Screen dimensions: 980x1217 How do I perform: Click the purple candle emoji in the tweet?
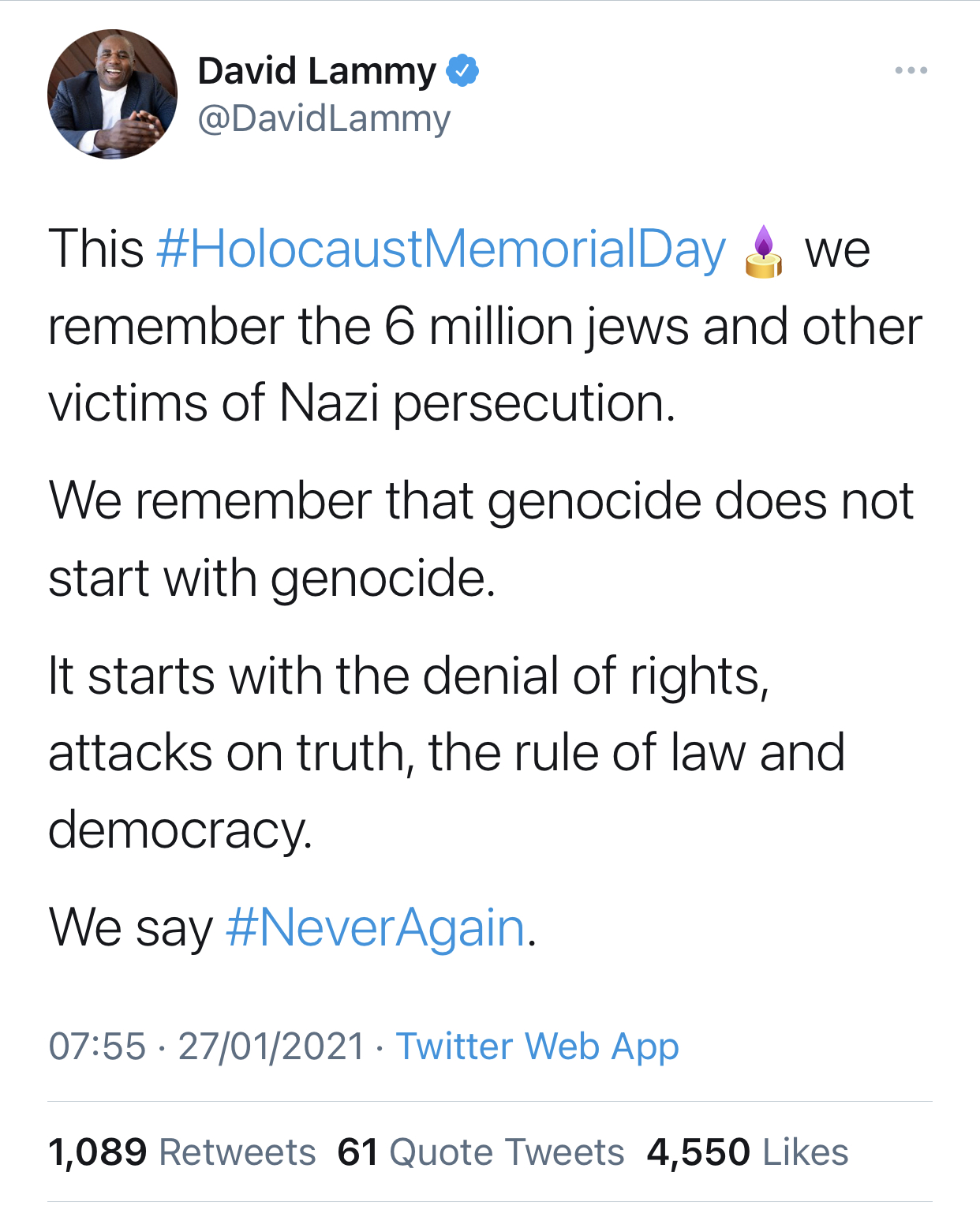763,252
